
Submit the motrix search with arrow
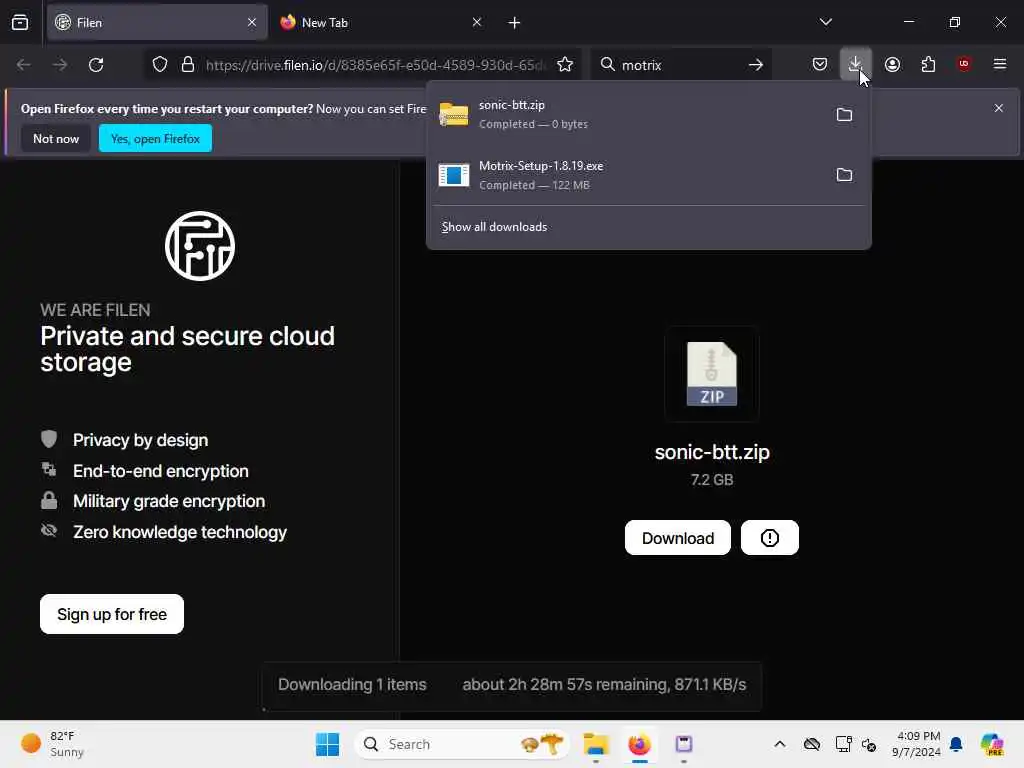(756, 65)
